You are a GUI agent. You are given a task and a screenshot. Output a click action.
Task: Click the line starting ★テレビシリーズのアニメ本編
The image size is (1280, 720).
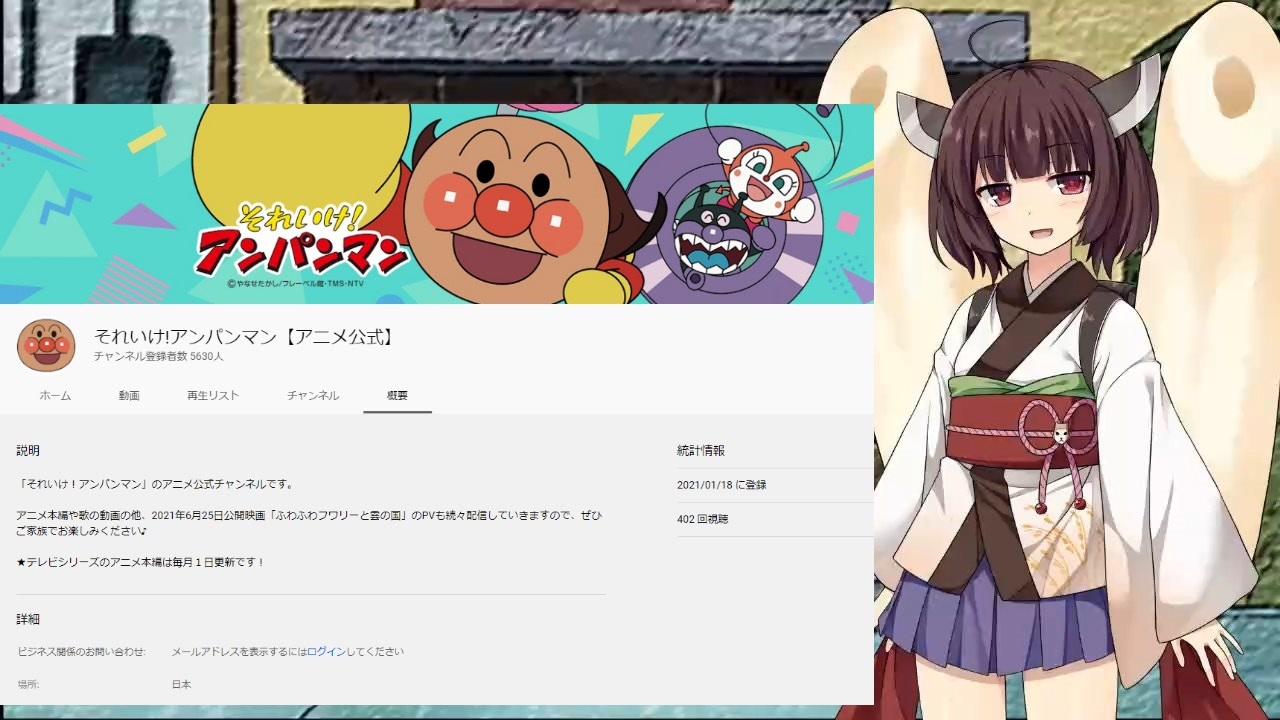141,563
